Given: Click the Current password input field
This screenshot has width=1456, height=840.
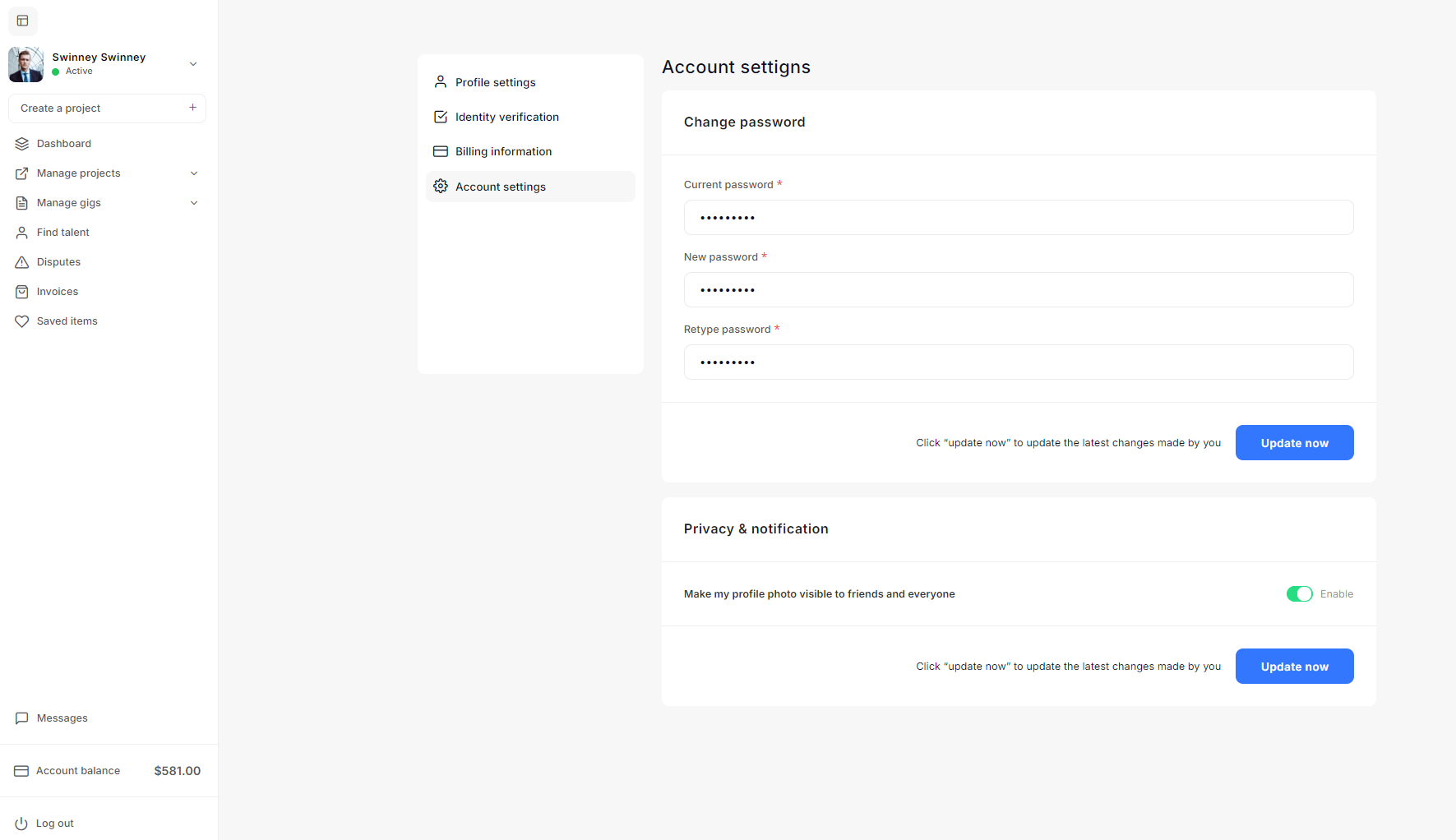Looking at the screenshot, I should point(1018,218).
